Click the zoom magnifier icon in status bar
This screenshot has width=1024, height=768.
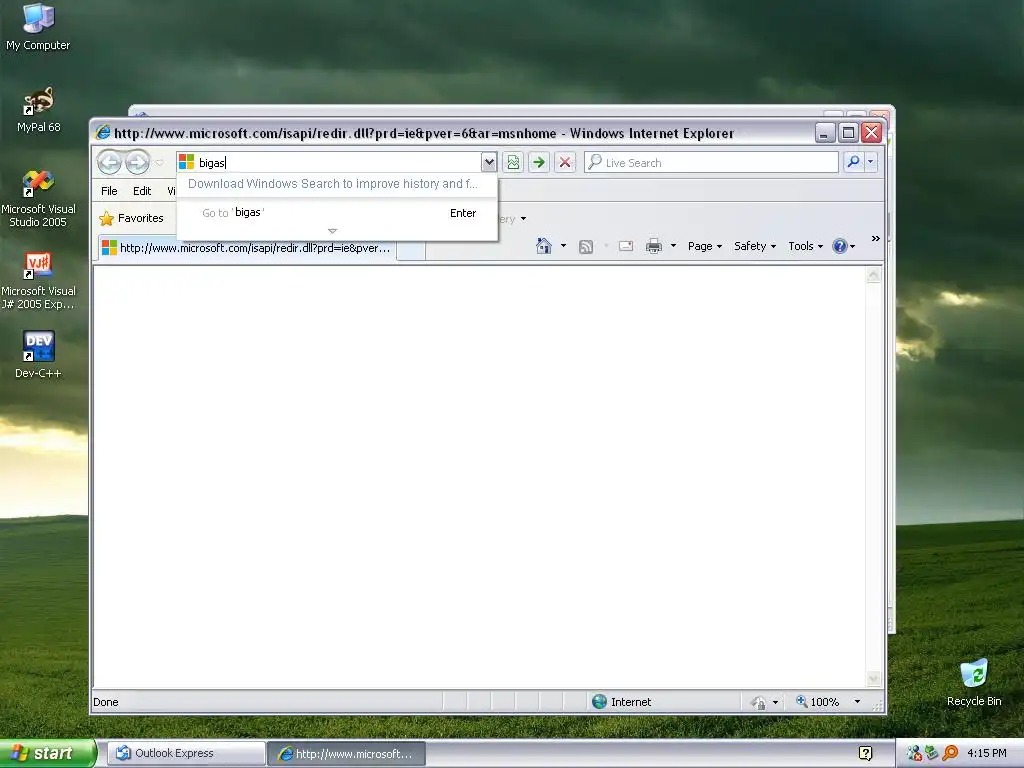[802, 701]
